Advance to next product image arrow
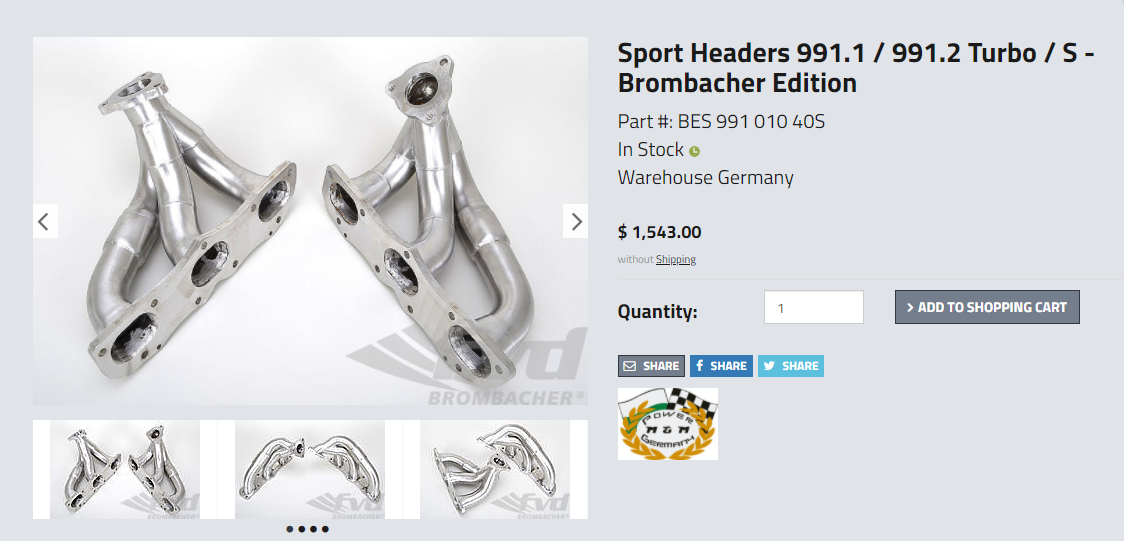1124x541 pixels. coord(575,221)
